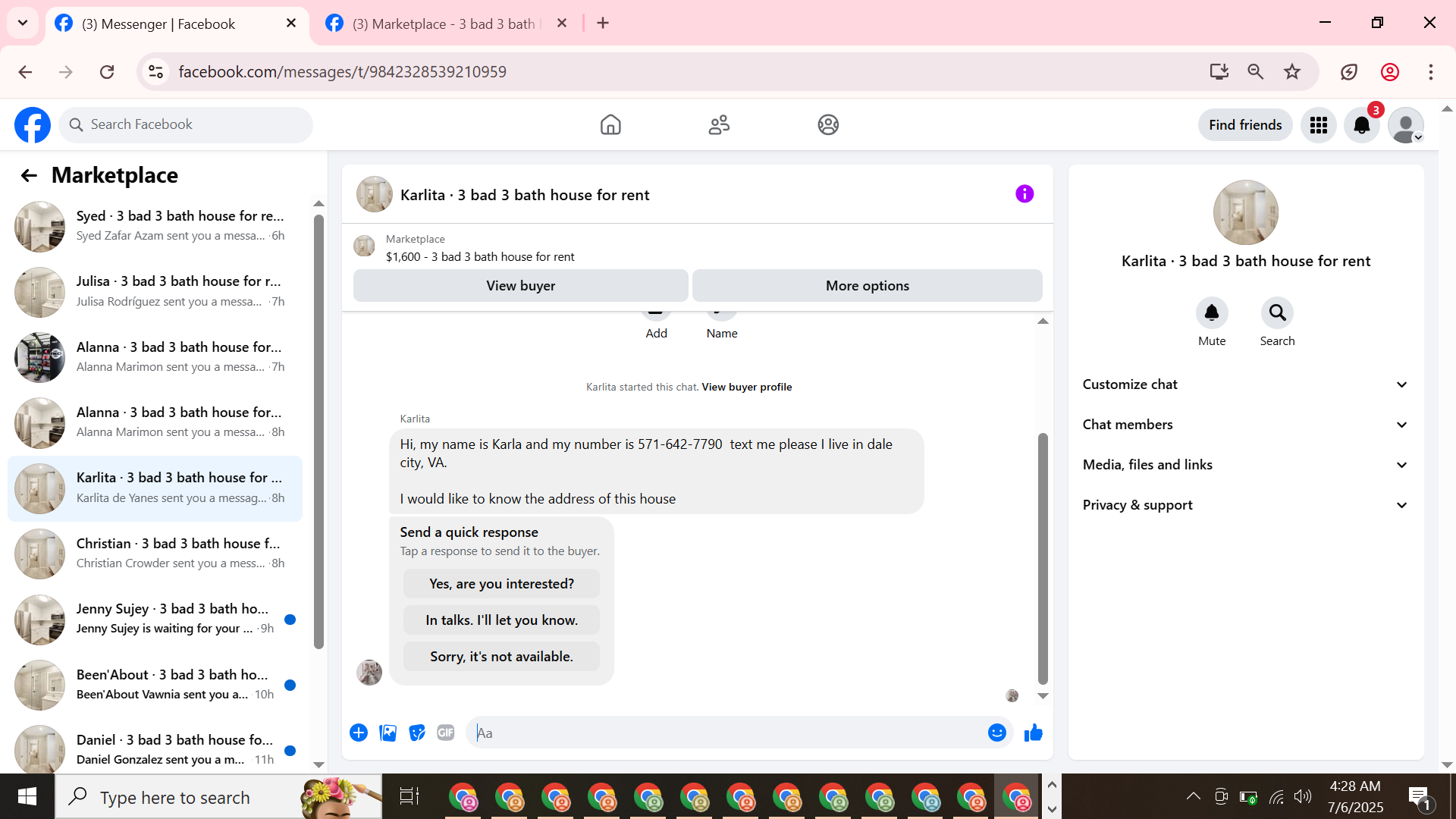Mute the Karlita conversation
Screen dimensions: 1456x819
click(x=1212, y=313)
